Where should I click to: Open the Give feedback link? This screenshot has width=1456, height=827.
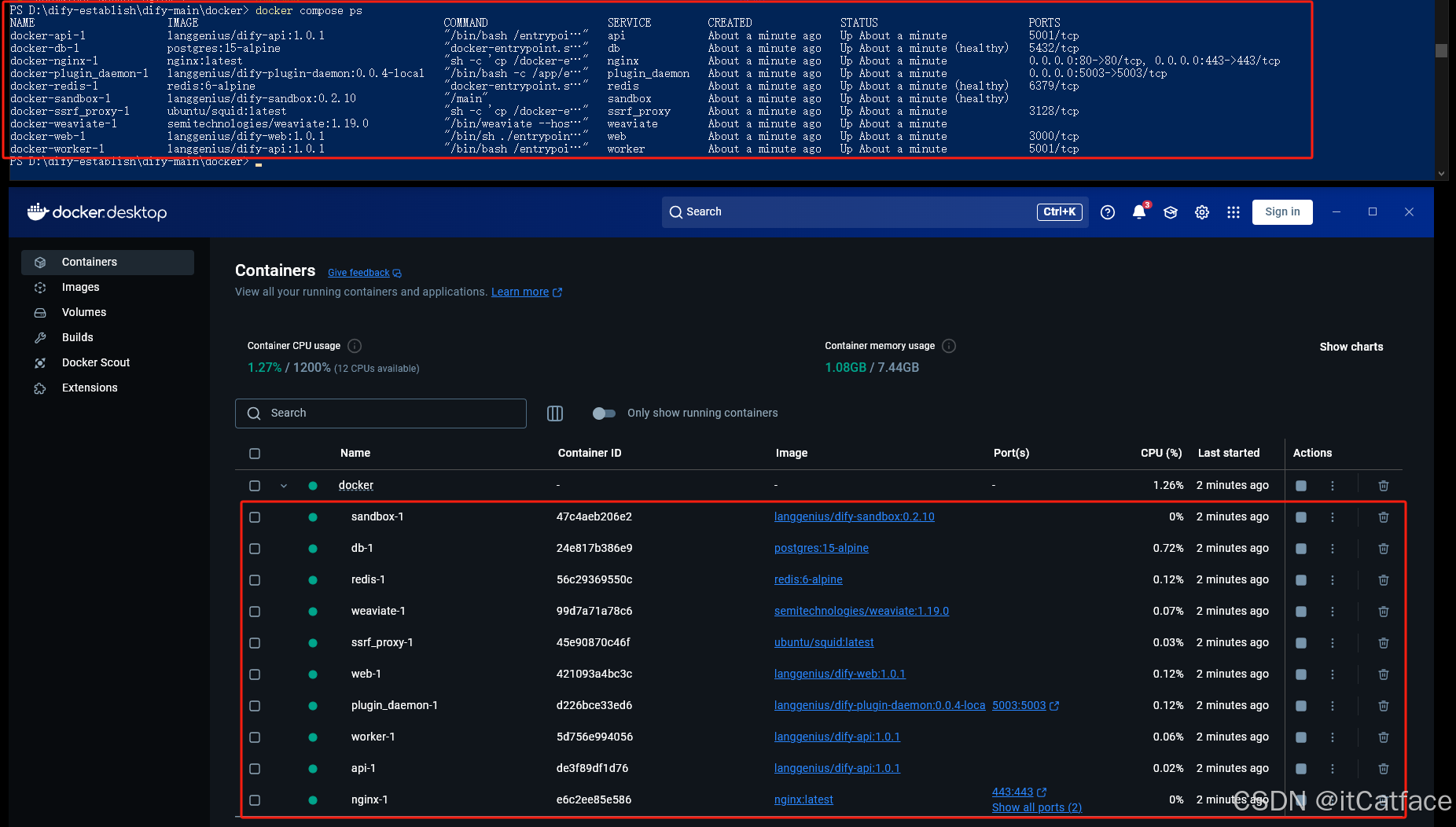pos(365,273)
